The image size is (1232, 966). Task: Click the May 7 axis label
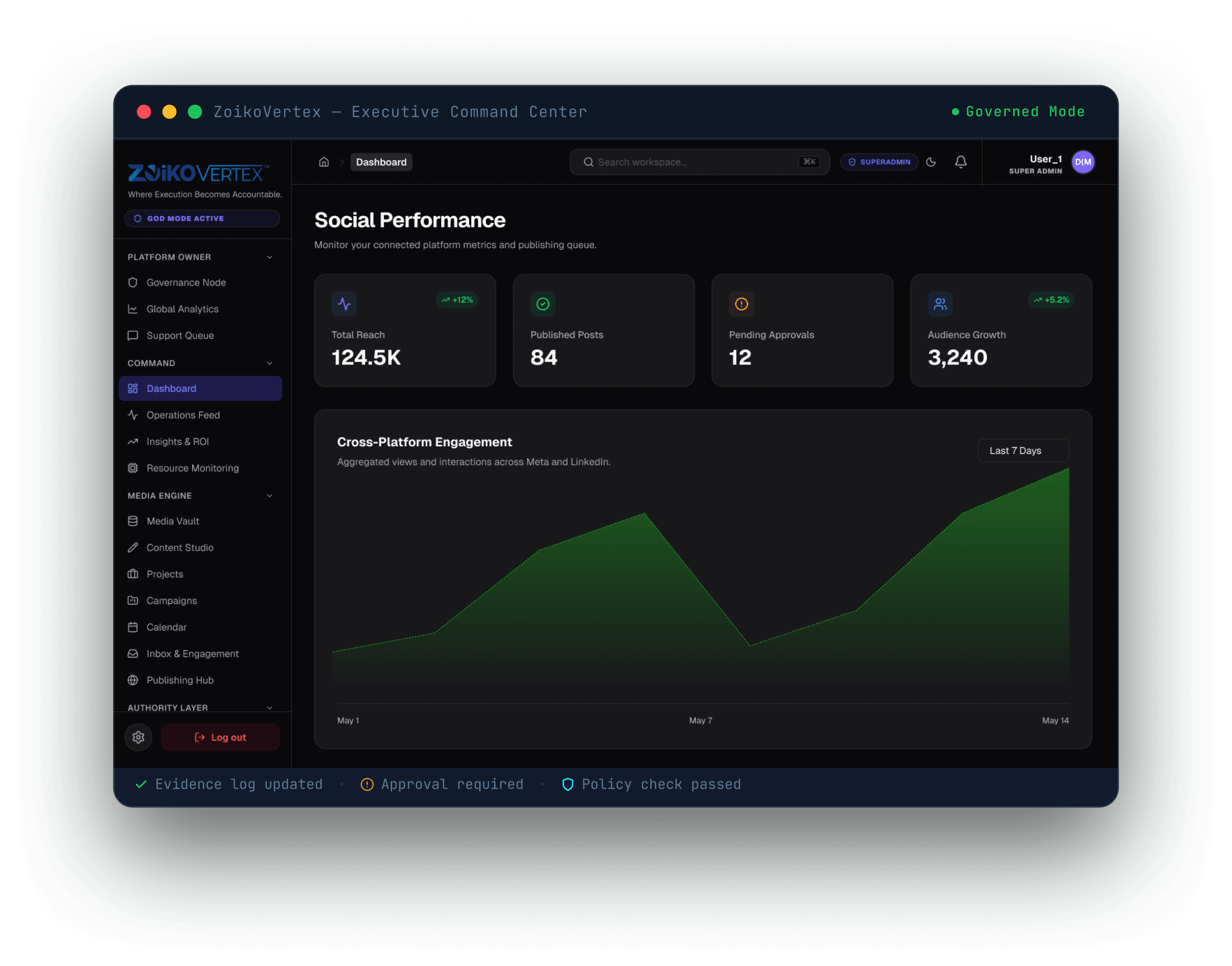click(x=700, y=720)
